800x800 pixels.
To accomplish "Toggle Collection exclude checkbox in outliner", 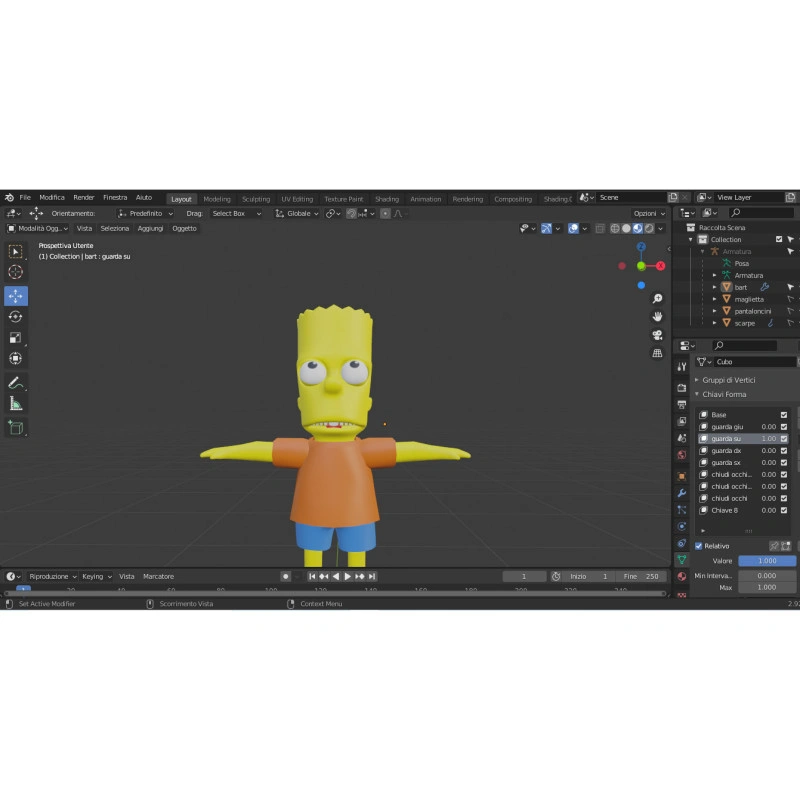I will point(779,239).
